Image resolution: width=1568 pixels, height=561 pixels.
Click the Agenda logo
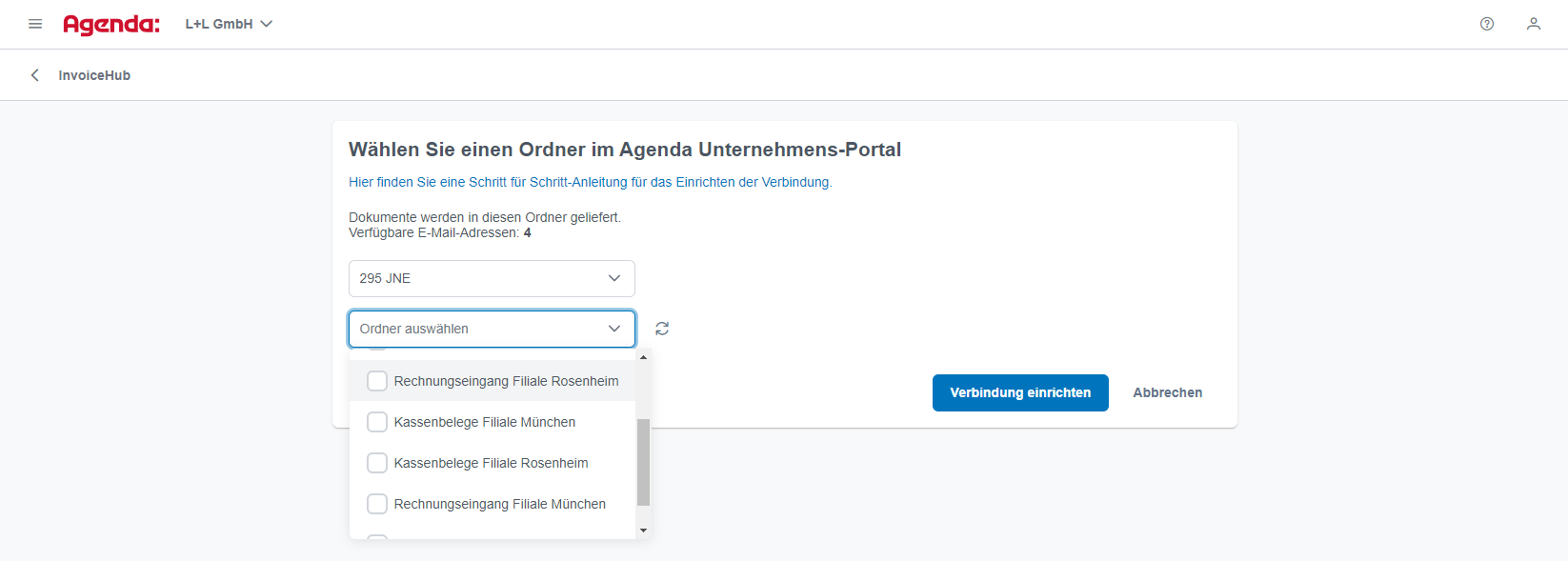click(111, 24)
